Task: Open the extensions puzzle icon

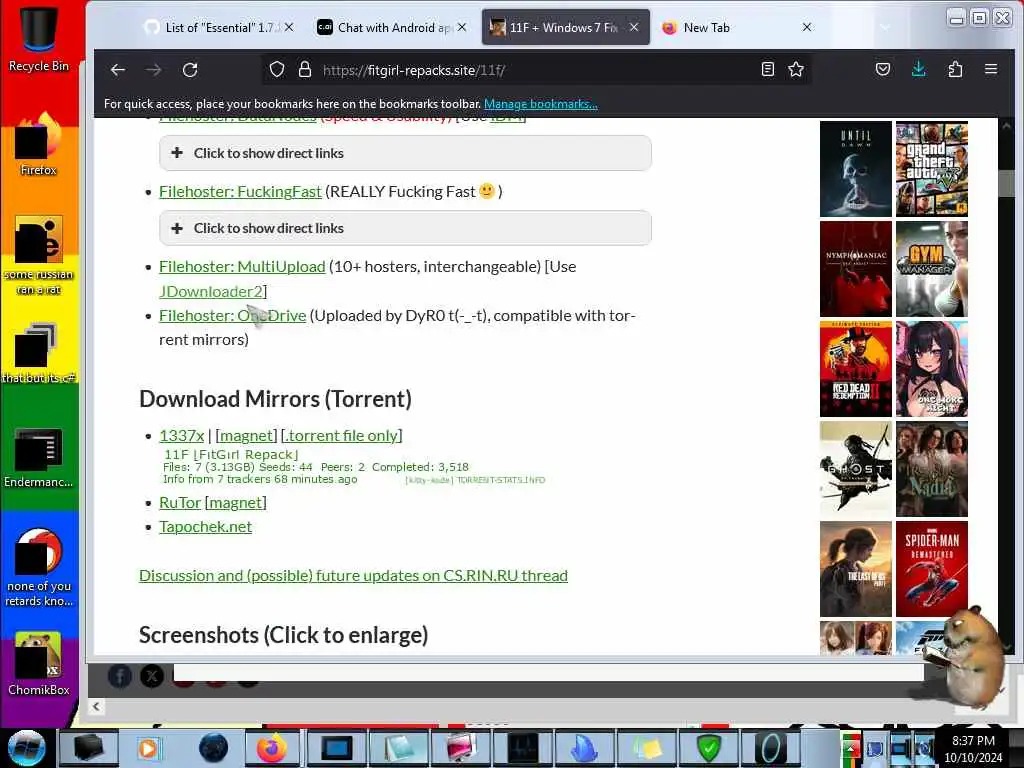Action: pyautogui.click(x=955, y=69)
